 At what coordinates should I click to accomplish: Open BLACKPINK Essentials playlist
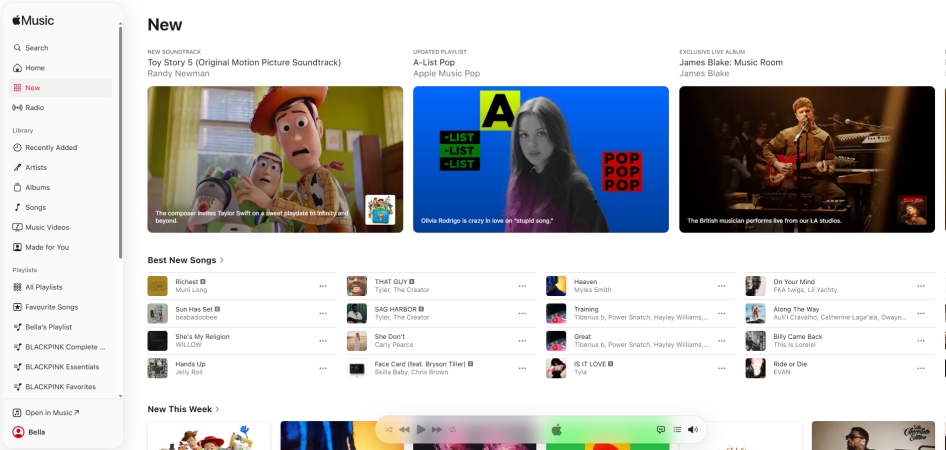point(60,367)
